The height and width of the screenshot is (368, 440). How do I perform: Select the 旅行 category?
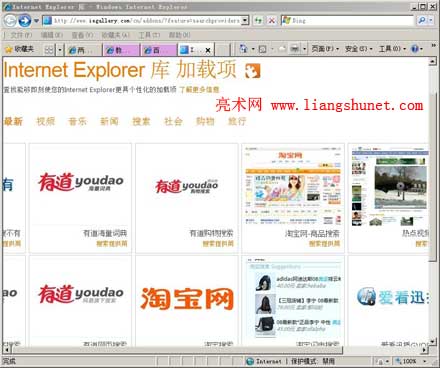click(x=237, y=121)
